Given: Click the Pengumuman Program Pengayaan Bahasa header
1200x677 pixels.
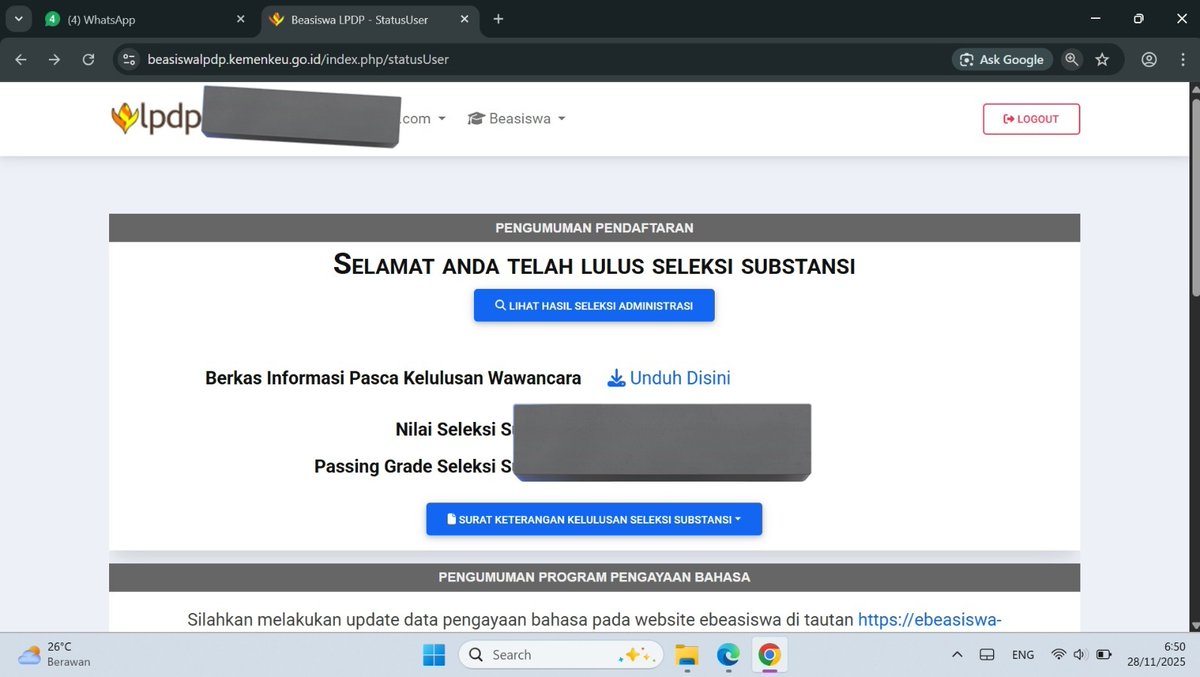Looking at the screenshot, I should click(594, 577).
